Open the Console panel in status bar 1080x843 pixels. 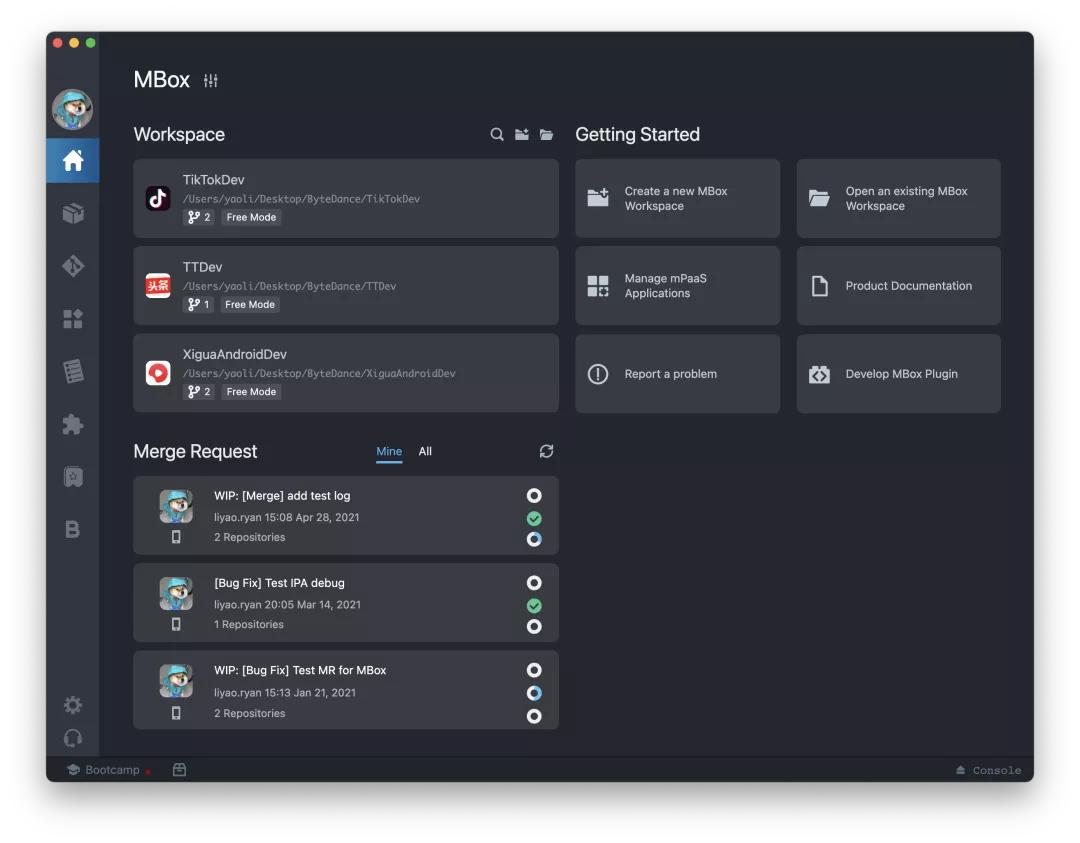point(988,770)
